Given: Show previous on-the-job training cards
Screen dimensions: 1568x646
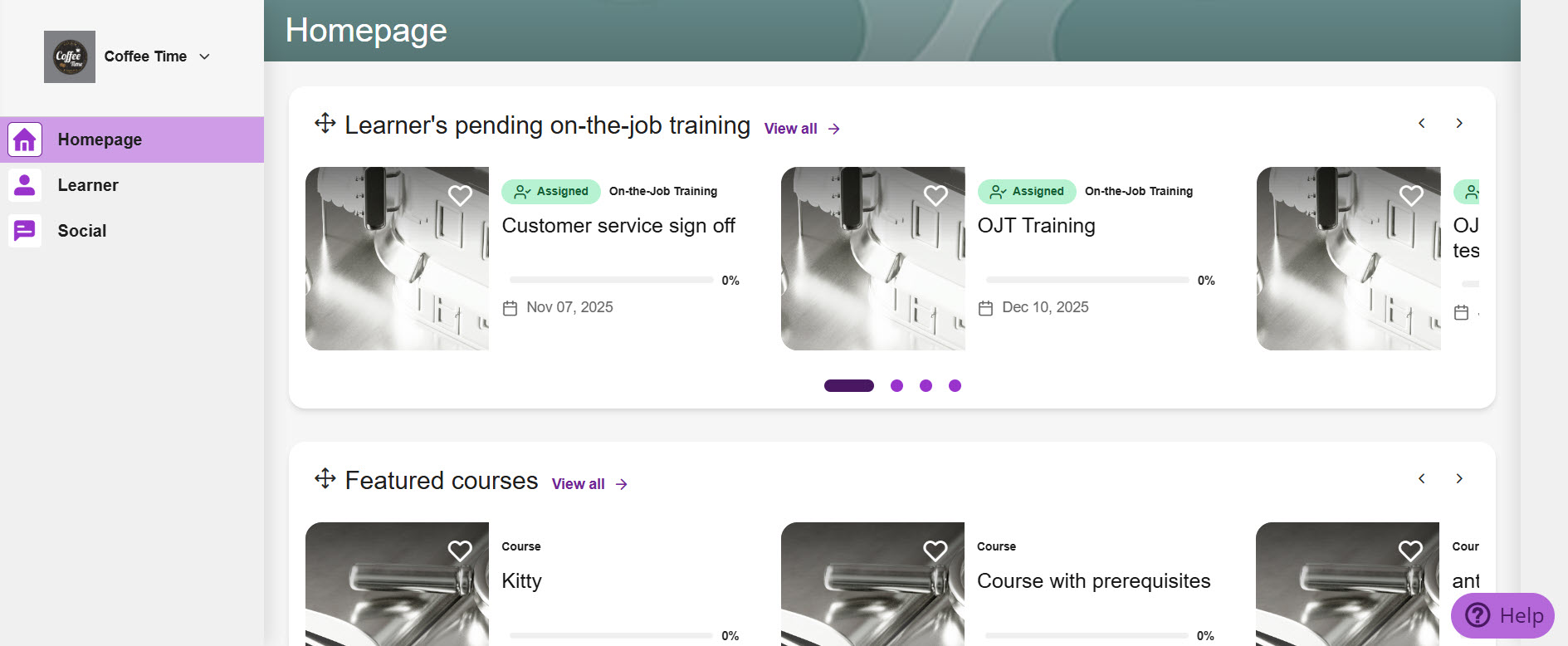Looking at the screenshot, I should pos(1422,123).
